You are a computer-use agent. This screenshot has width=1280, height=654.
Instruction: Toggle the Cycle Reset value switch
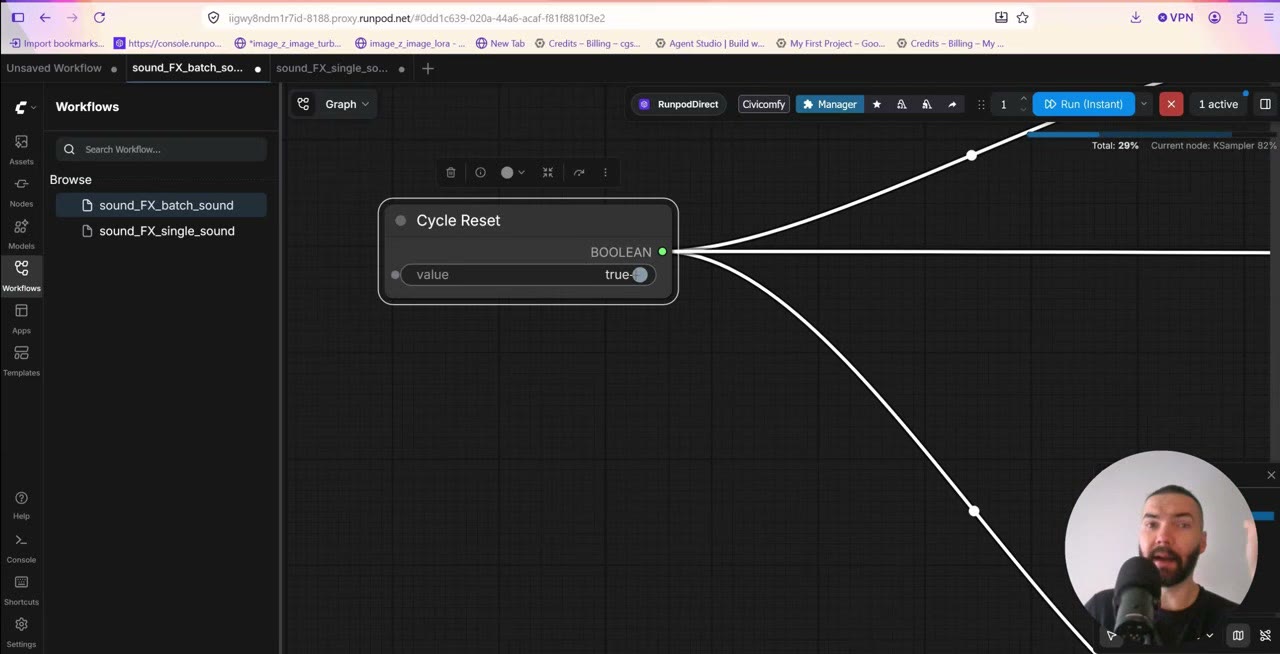pos(639,274)
